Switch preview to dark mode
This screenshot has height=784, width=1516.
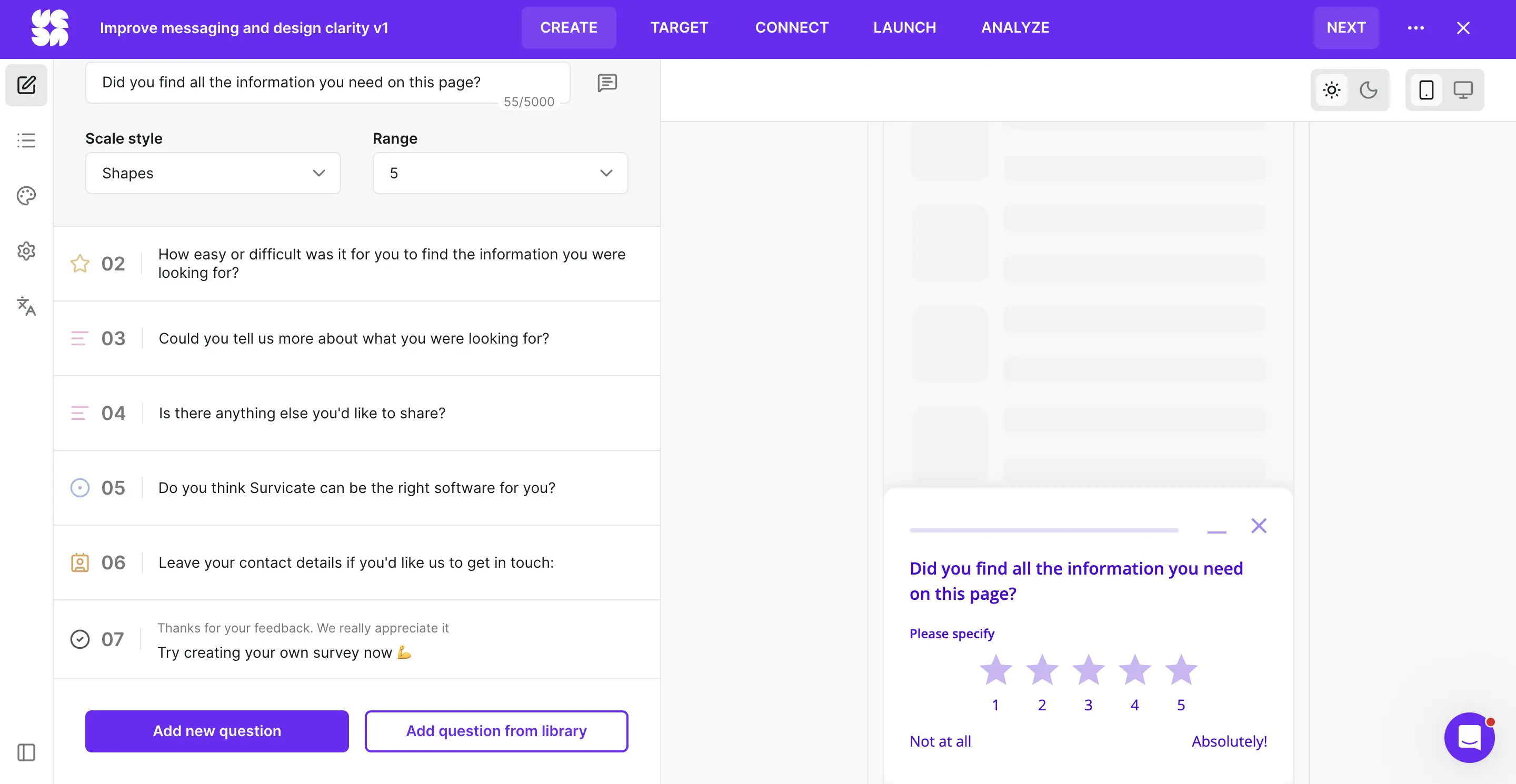[1370, 89]
